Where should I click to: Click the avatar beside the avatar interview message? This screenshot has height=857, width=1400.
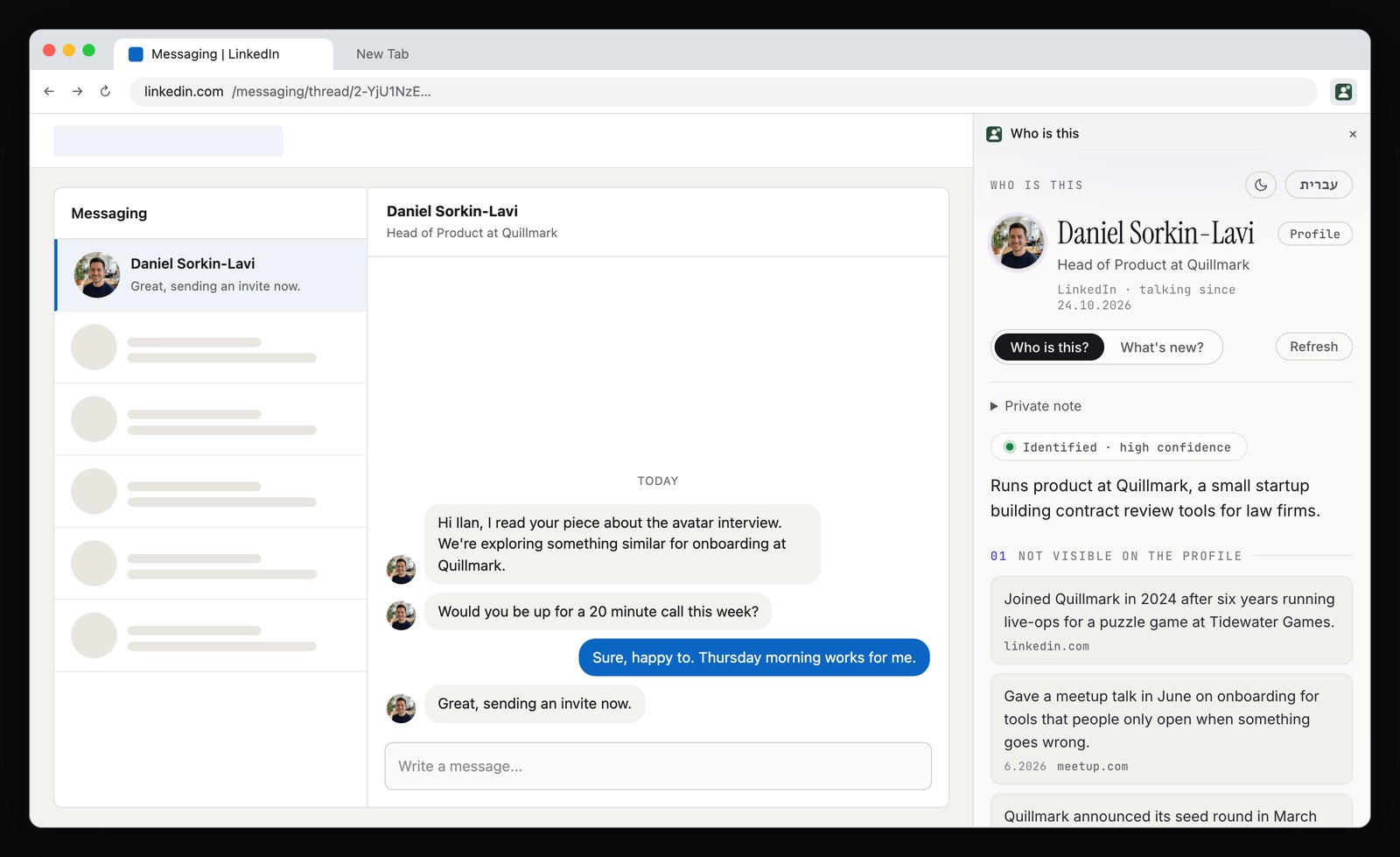pyautogui.click(x=402, y=570)
